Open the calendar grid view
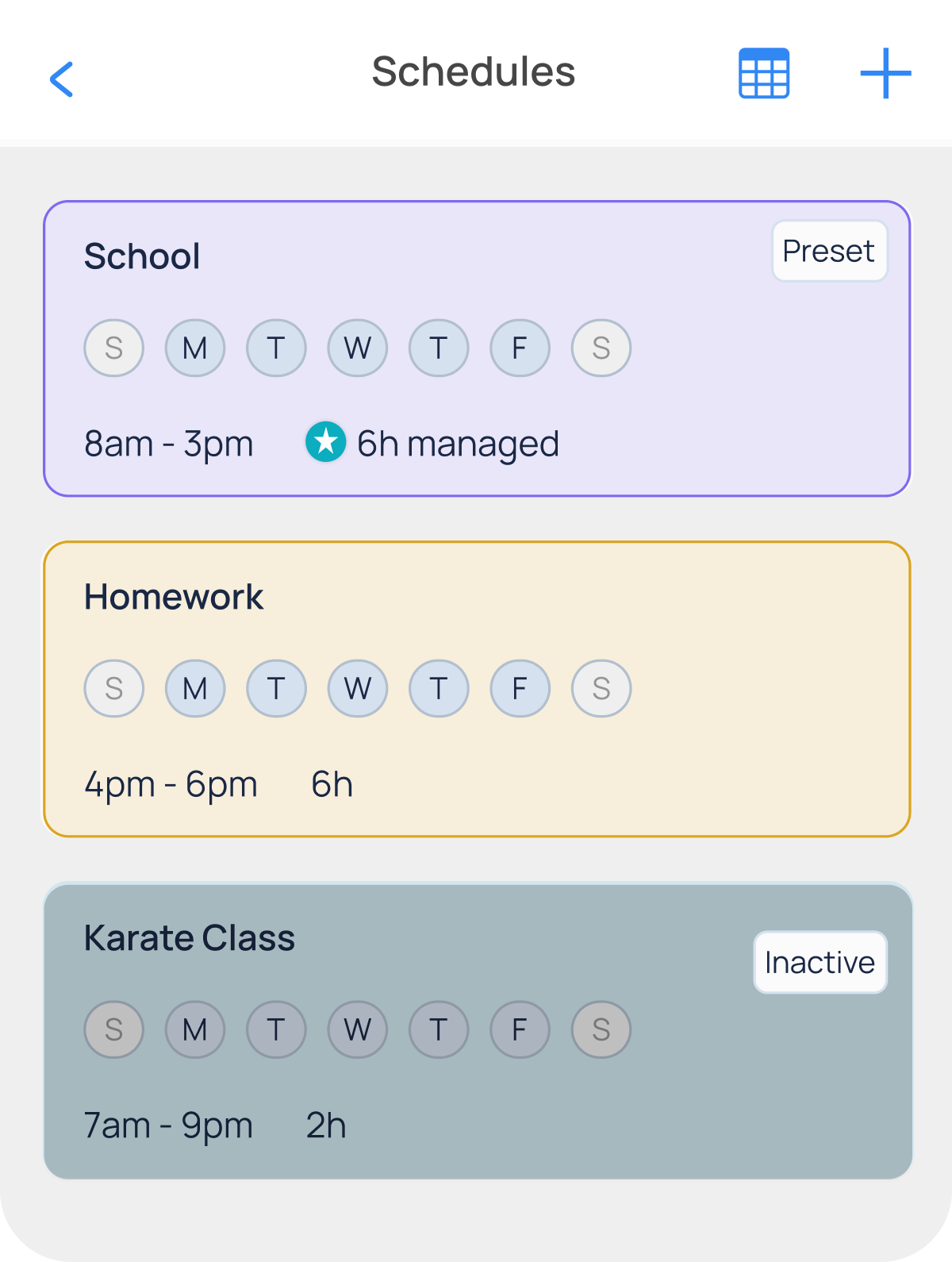This screenshot has width=952, height=1262. point(763,73)
